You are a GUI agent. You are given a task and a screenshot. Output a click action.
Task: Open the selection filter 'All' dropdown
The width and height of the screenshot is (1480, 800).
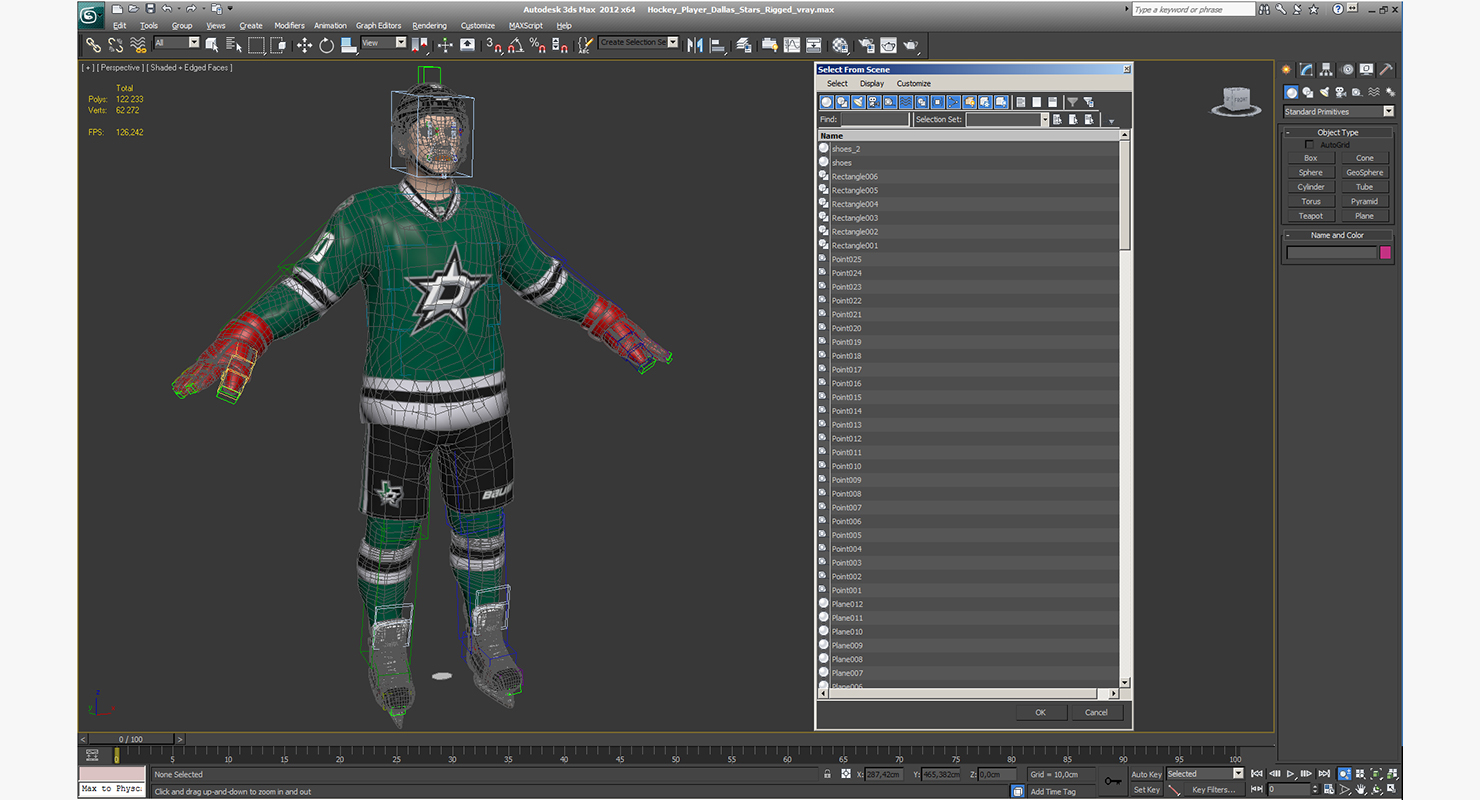pos(194,43)
